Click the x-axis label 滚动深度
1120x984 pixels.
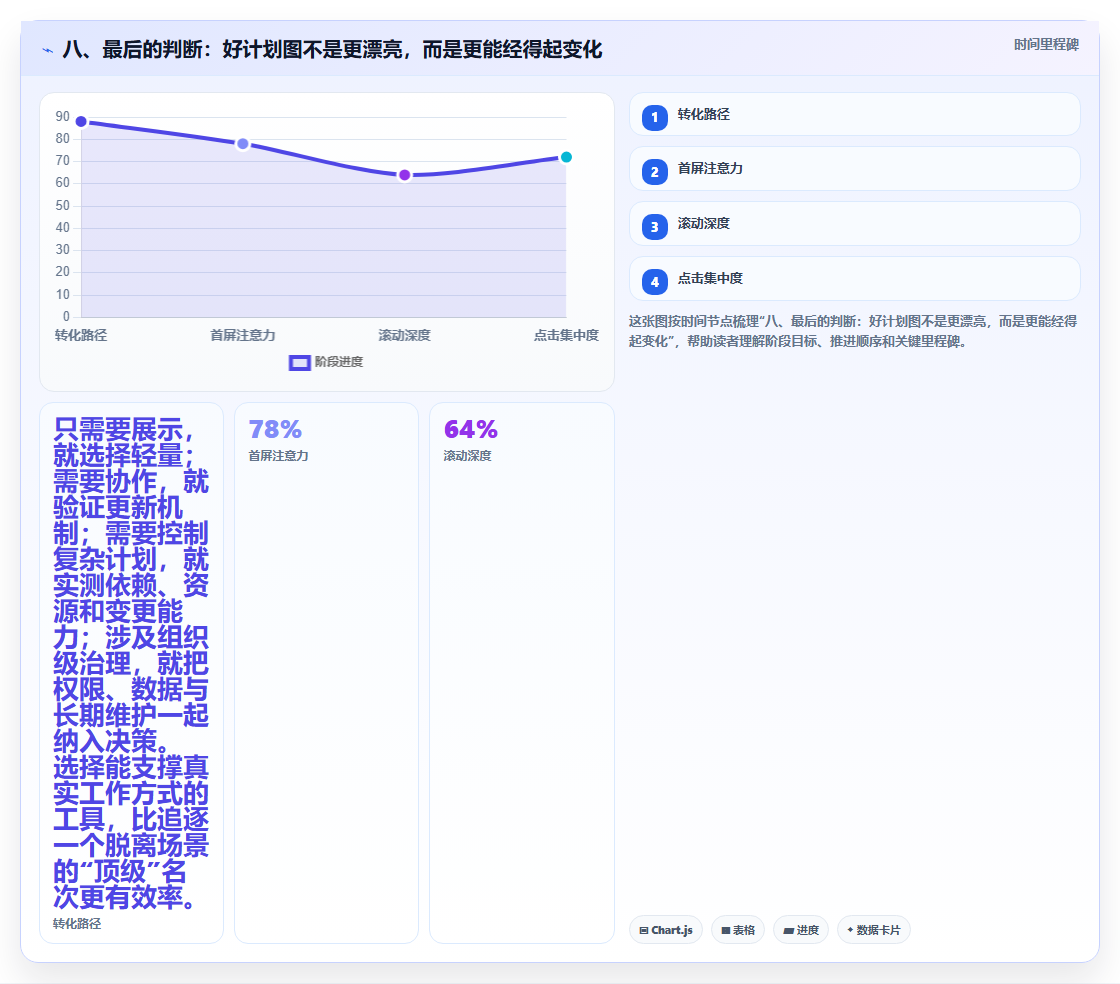[405, 335]
